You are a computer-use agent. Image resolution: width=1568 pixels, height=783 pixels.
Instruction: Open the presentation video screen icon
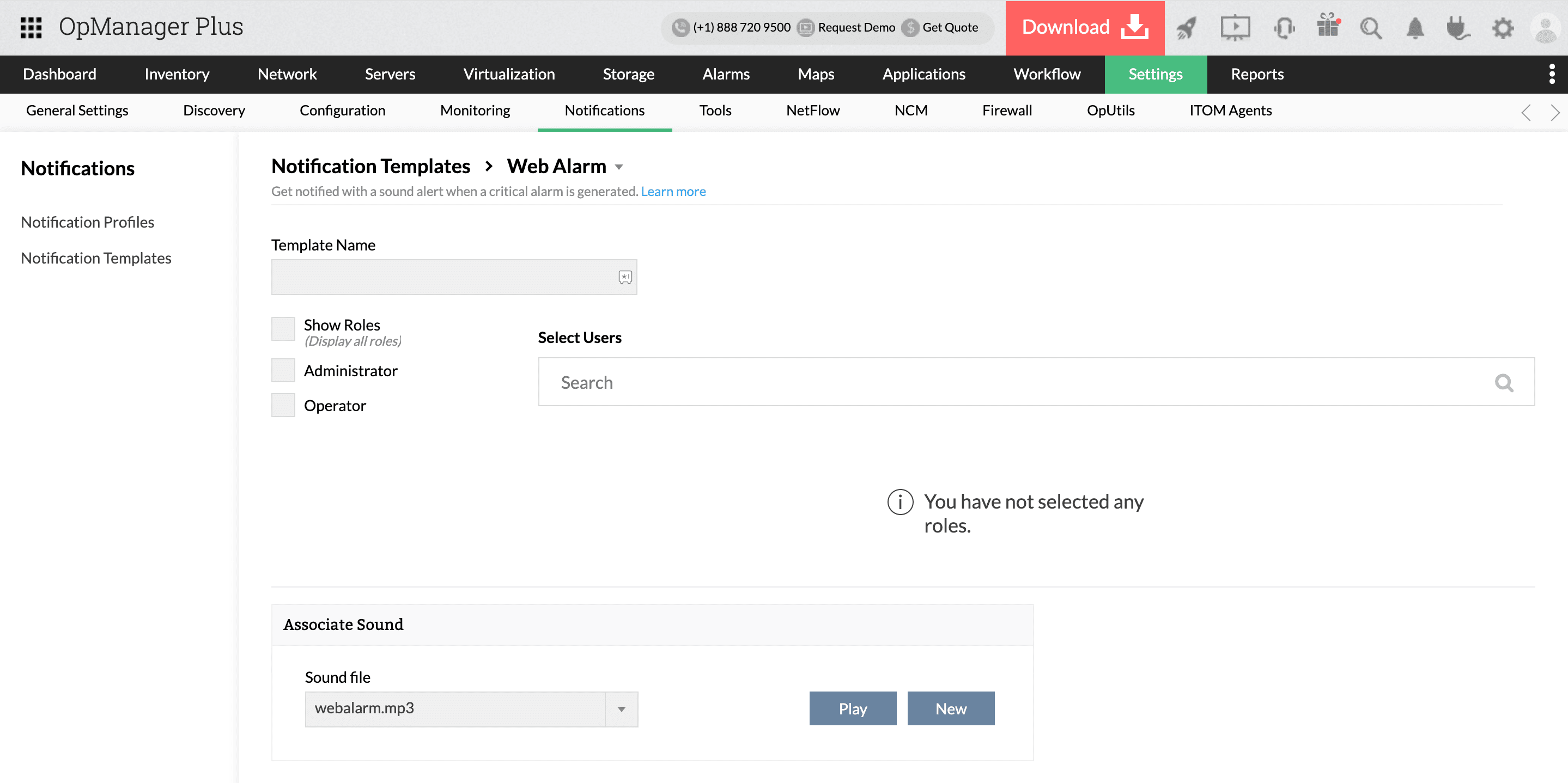coord(1235,27)
